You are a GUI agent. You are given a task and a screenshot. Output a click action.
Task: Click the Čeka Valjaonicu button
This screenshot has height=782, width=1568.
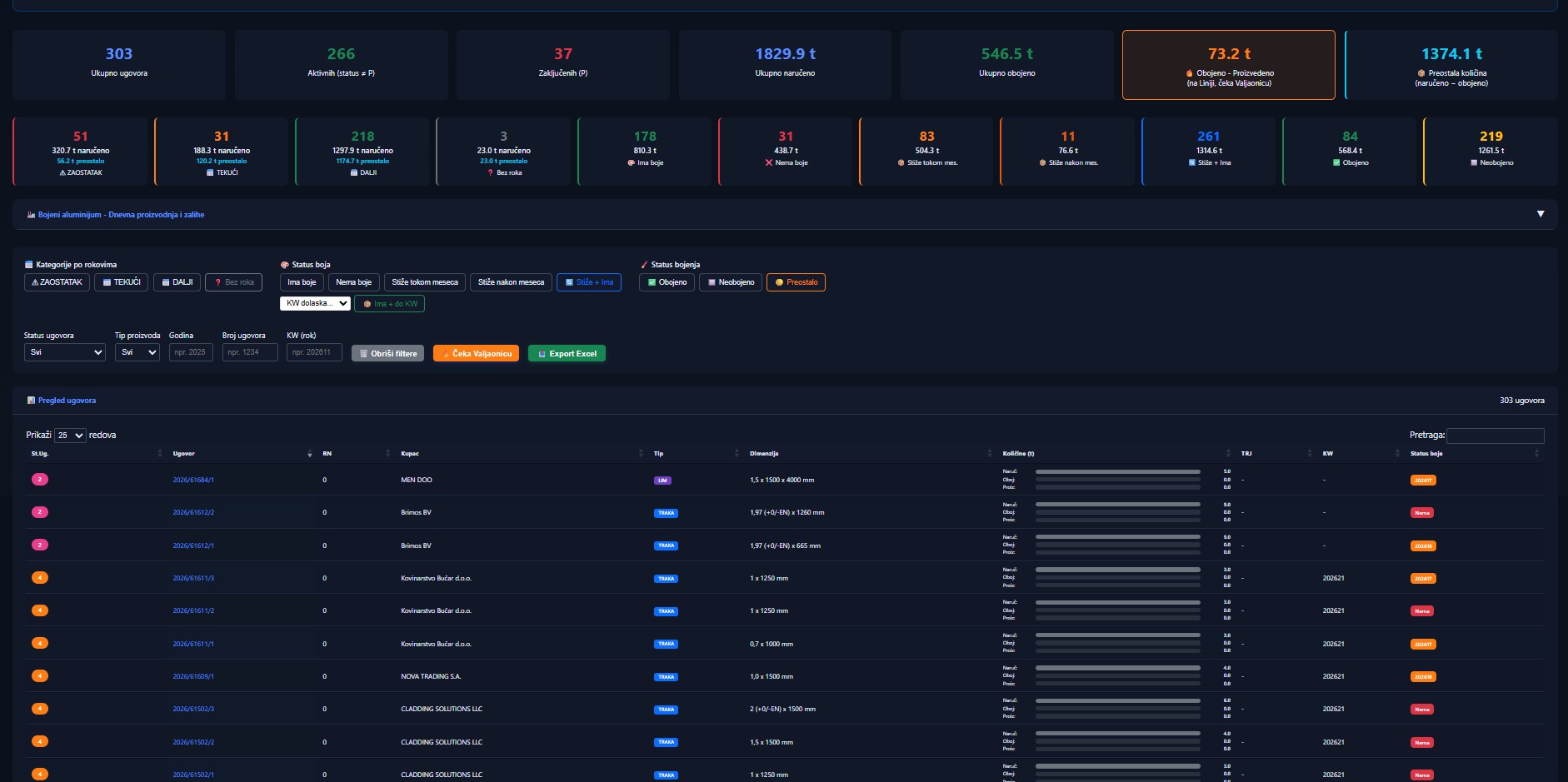pos(476,354)
